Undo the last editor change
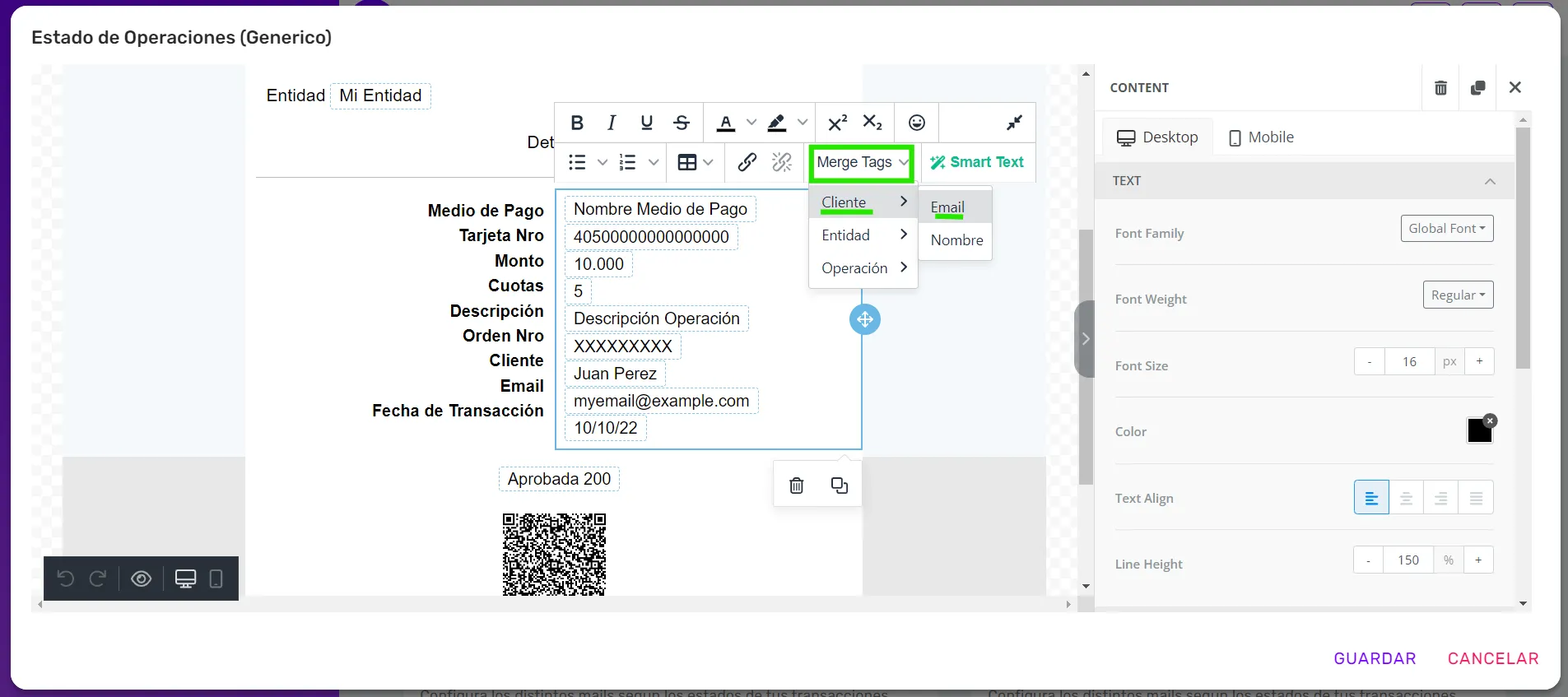 [66, 579]
